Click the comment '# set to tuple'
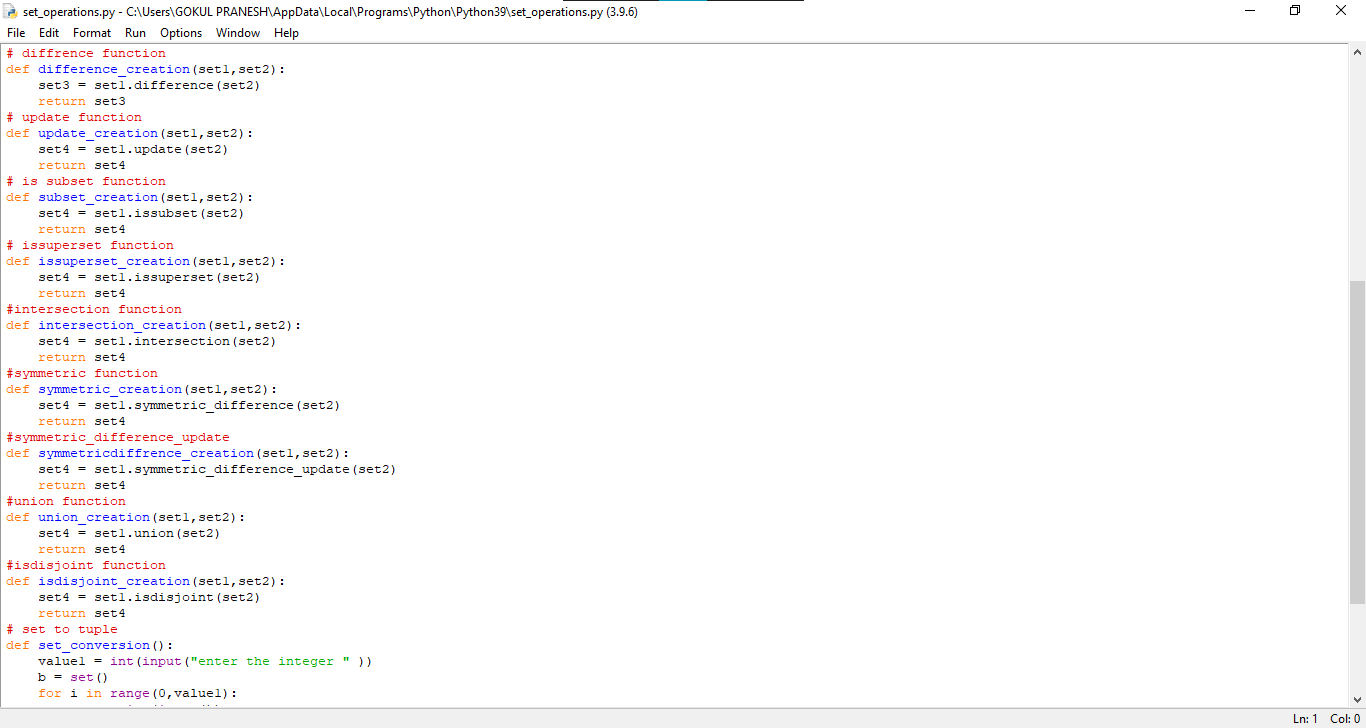1366x728 pixels. click(62, 629)
